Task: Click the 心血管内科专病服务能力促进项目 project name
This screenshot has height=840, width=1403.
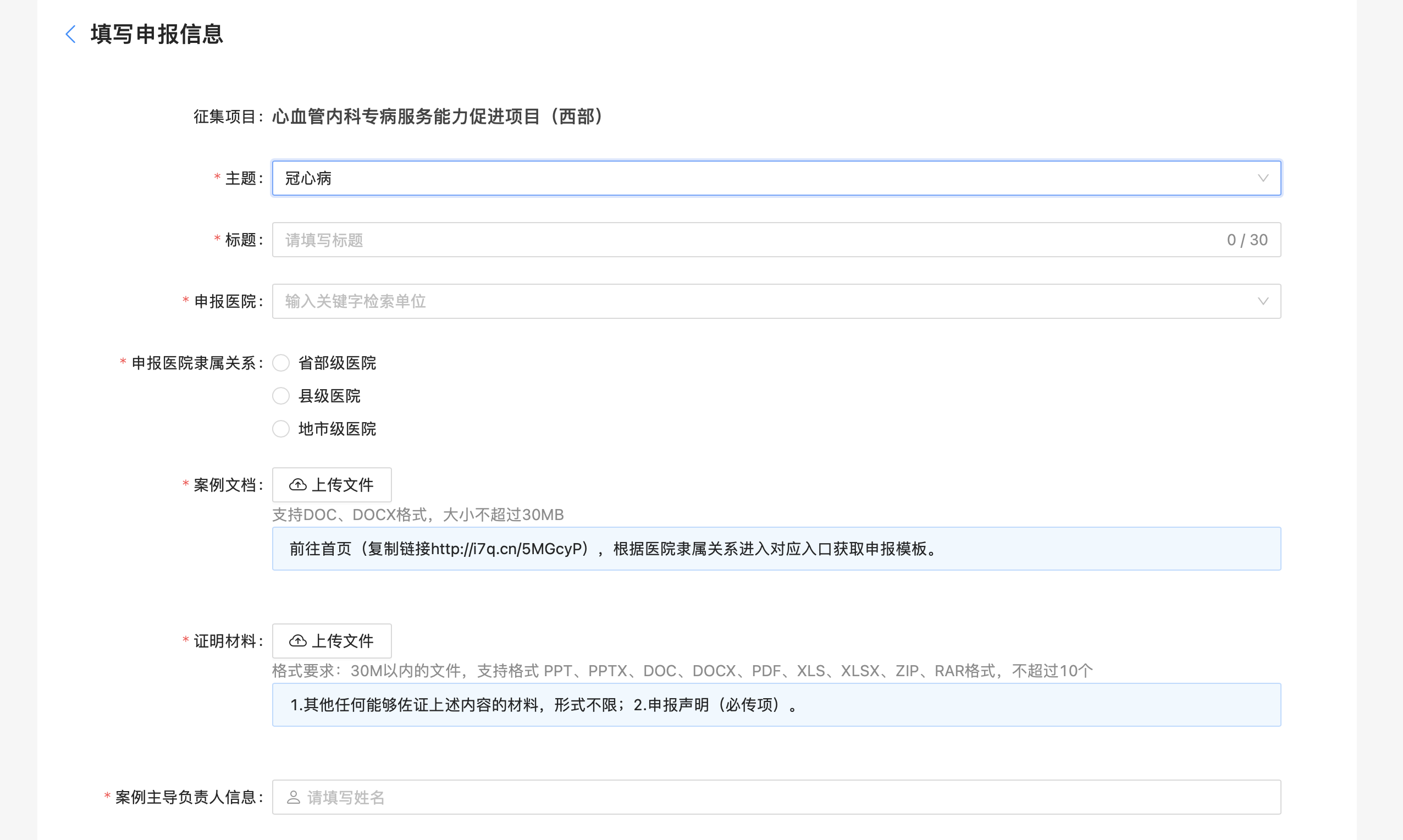Action: 439,117
